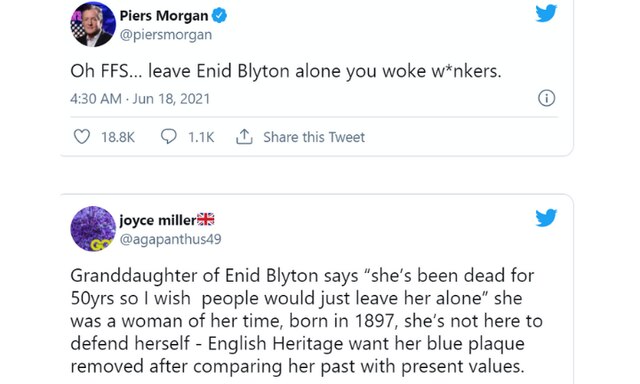Viewport: 640px width, 384px height.
Task: Click the 18.8K likes count
Action: click(x=118, y=137)
